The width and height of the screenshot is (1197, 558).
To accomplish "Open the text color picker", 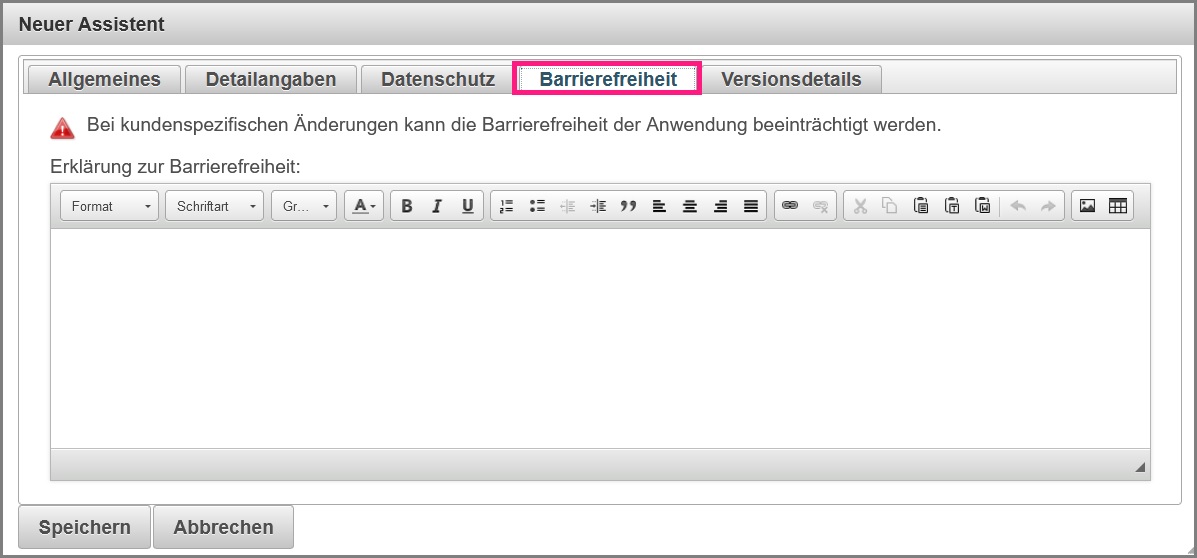I will pos(364,206).
